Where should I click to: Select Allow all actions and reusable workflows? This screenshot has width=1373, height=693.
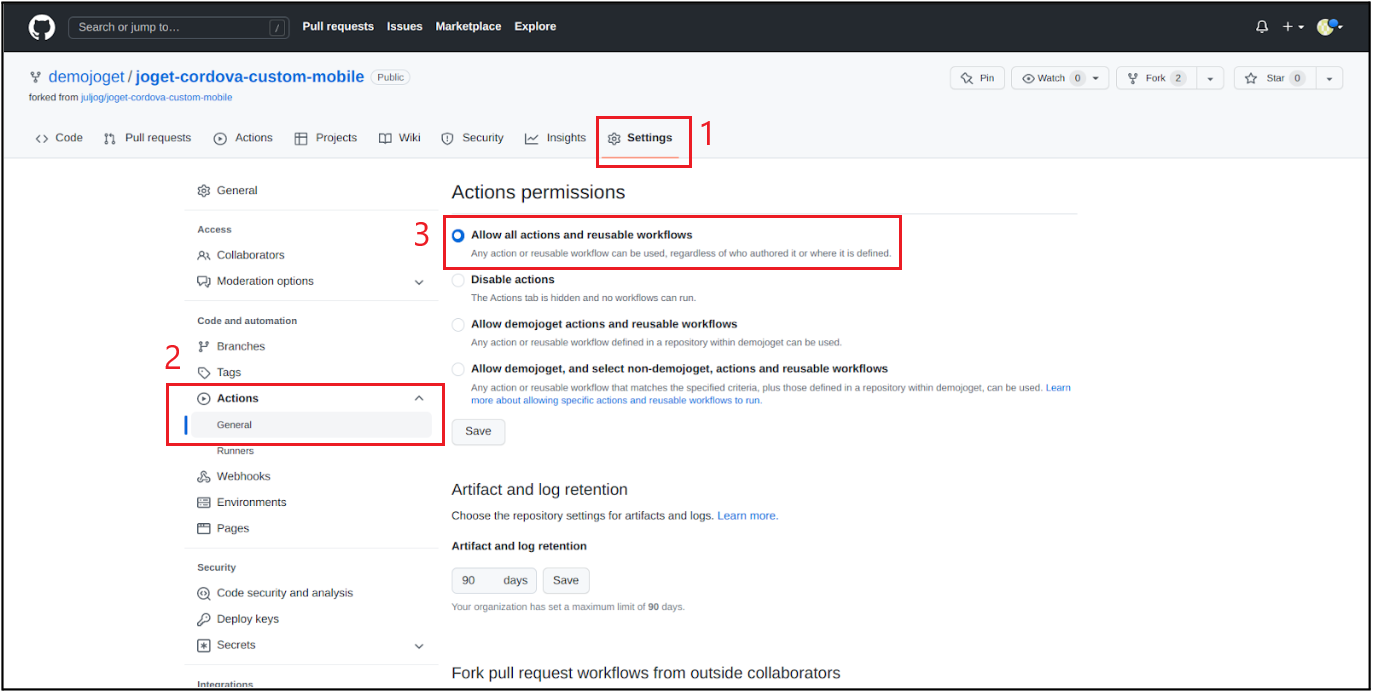coord(458,236)
